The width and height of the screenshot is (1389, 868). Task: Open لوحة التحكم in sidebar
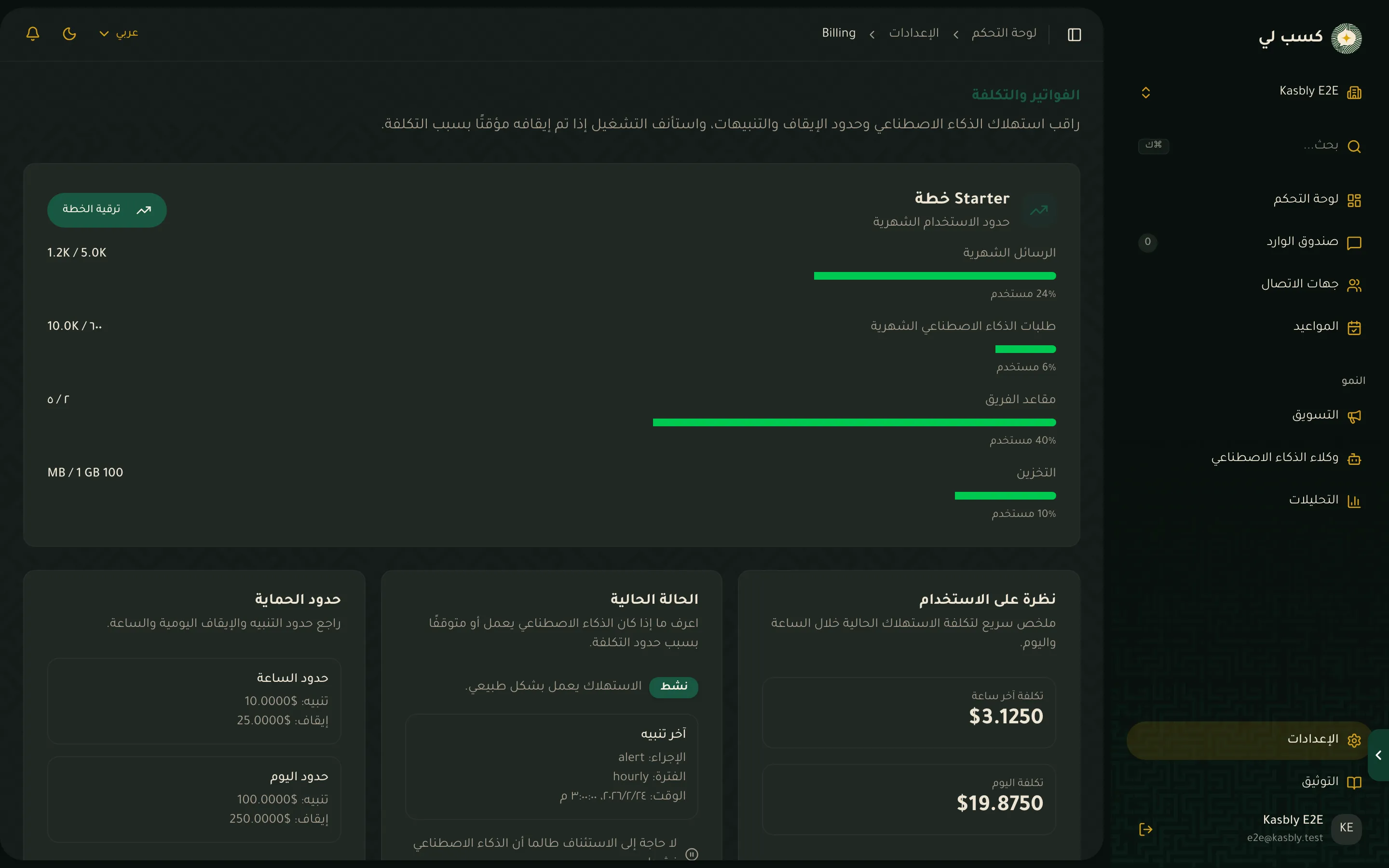click(x=1251, y=200)
